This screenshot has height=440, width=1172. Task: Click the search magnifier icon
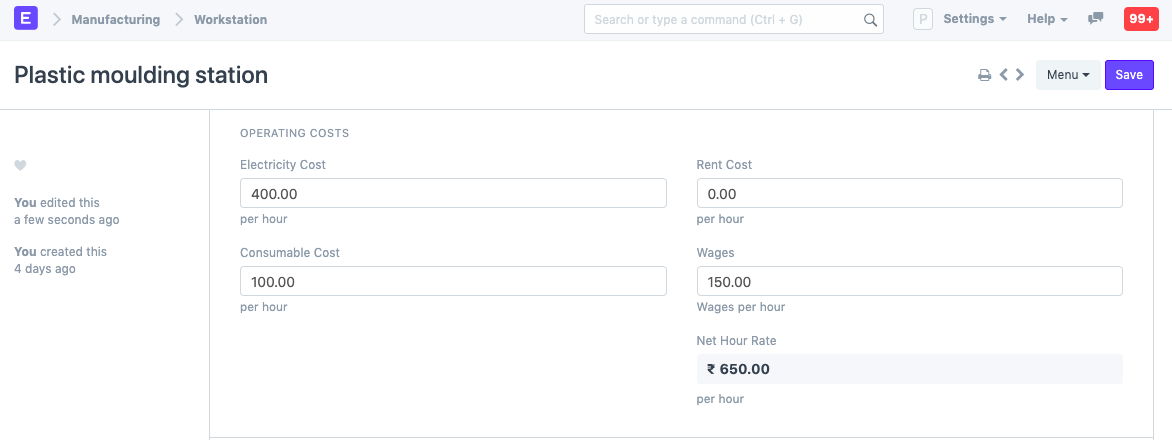870,20
